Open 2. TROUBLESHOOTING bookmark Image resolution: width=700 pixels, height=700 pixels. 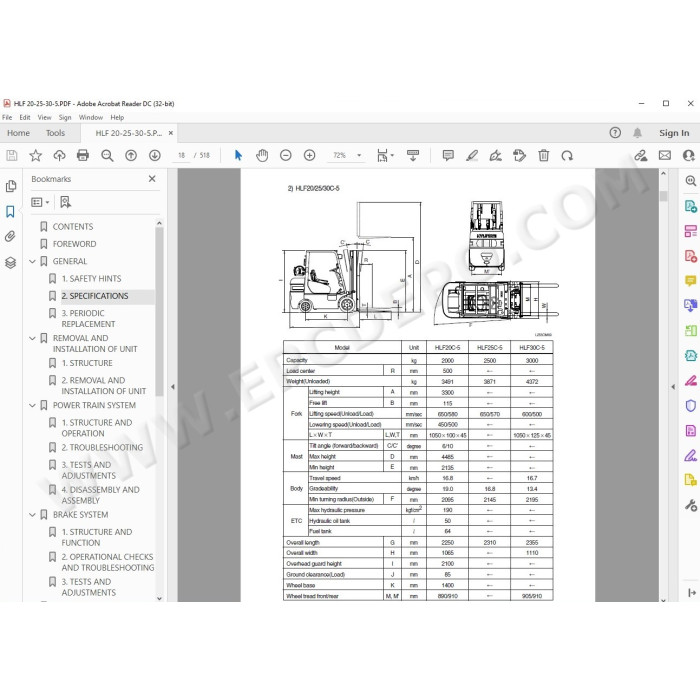pos(102,447)
